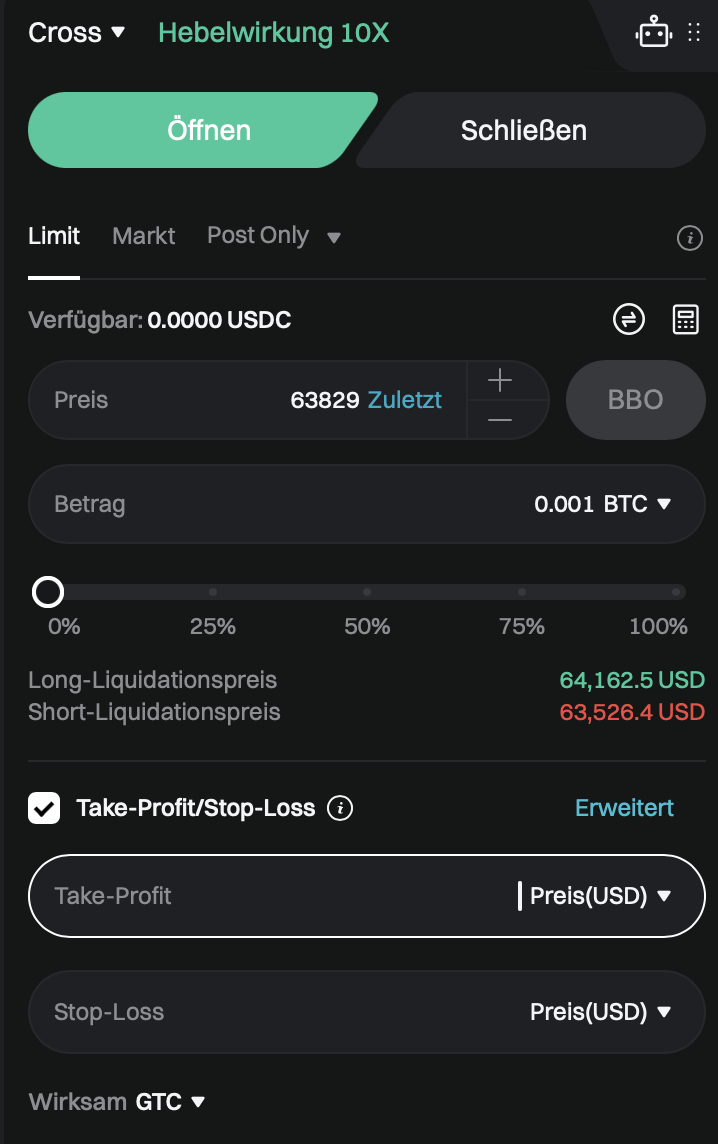
Task: Set the amount slider to 50%
Action: pyautogui.click(x=367, y=592)
